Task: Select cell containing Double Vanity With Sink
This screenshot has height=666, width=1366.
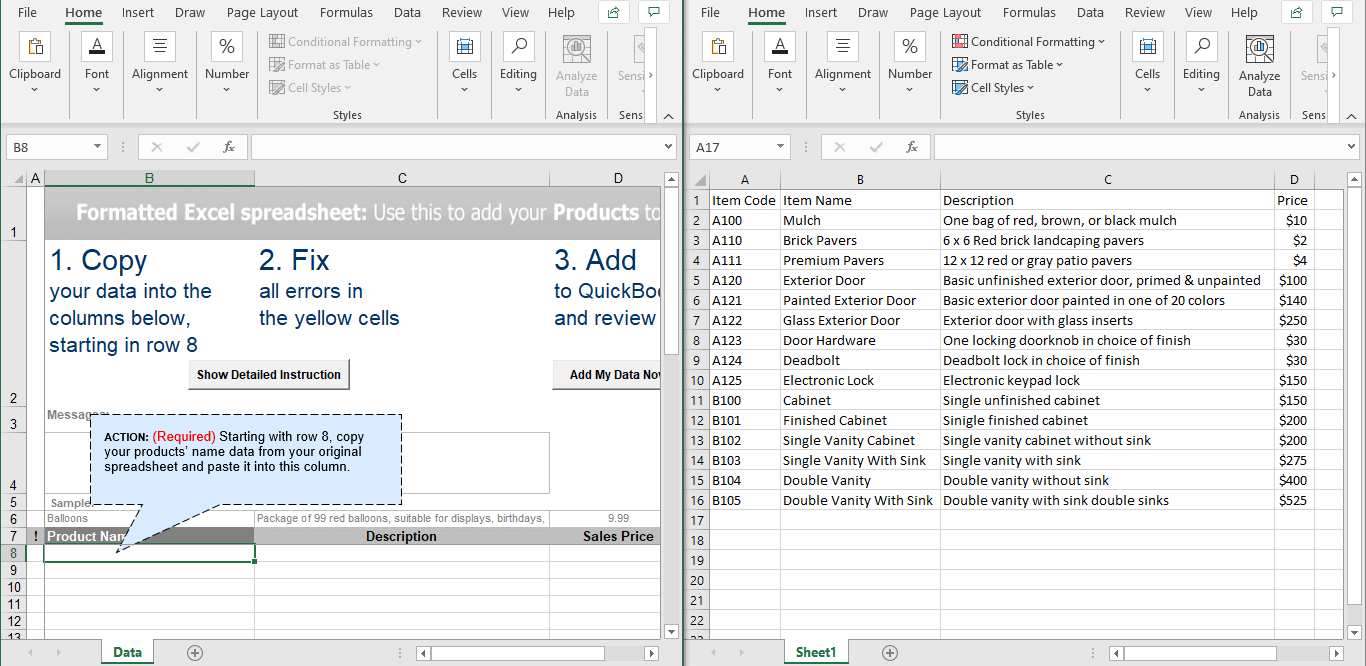Action: [860, 500]
